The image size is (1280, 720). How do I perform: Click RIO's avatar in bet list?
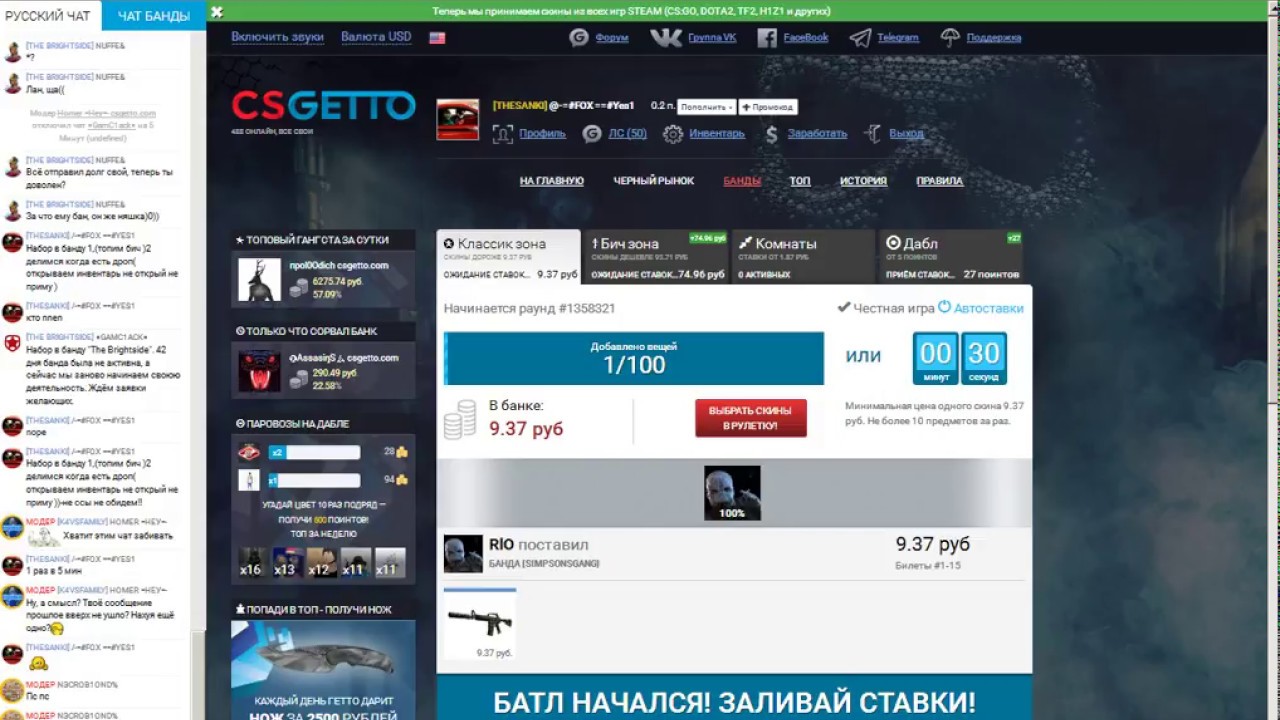click(x=463, y=554)
